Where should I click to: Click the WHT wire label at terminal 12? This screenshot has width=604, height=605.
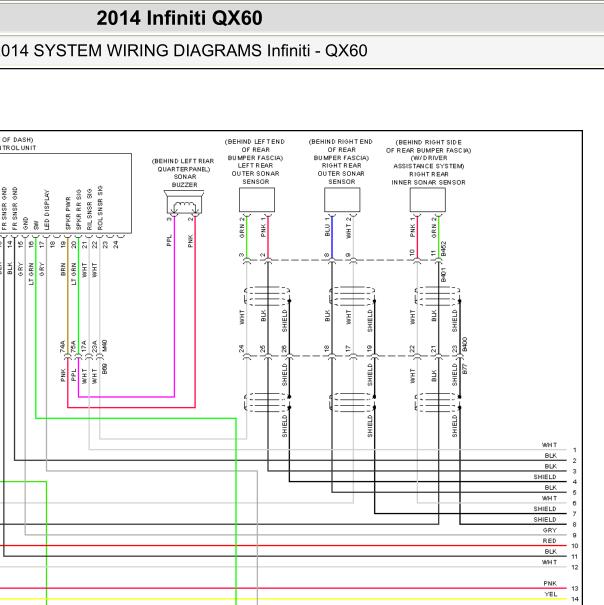coord(550,562)
